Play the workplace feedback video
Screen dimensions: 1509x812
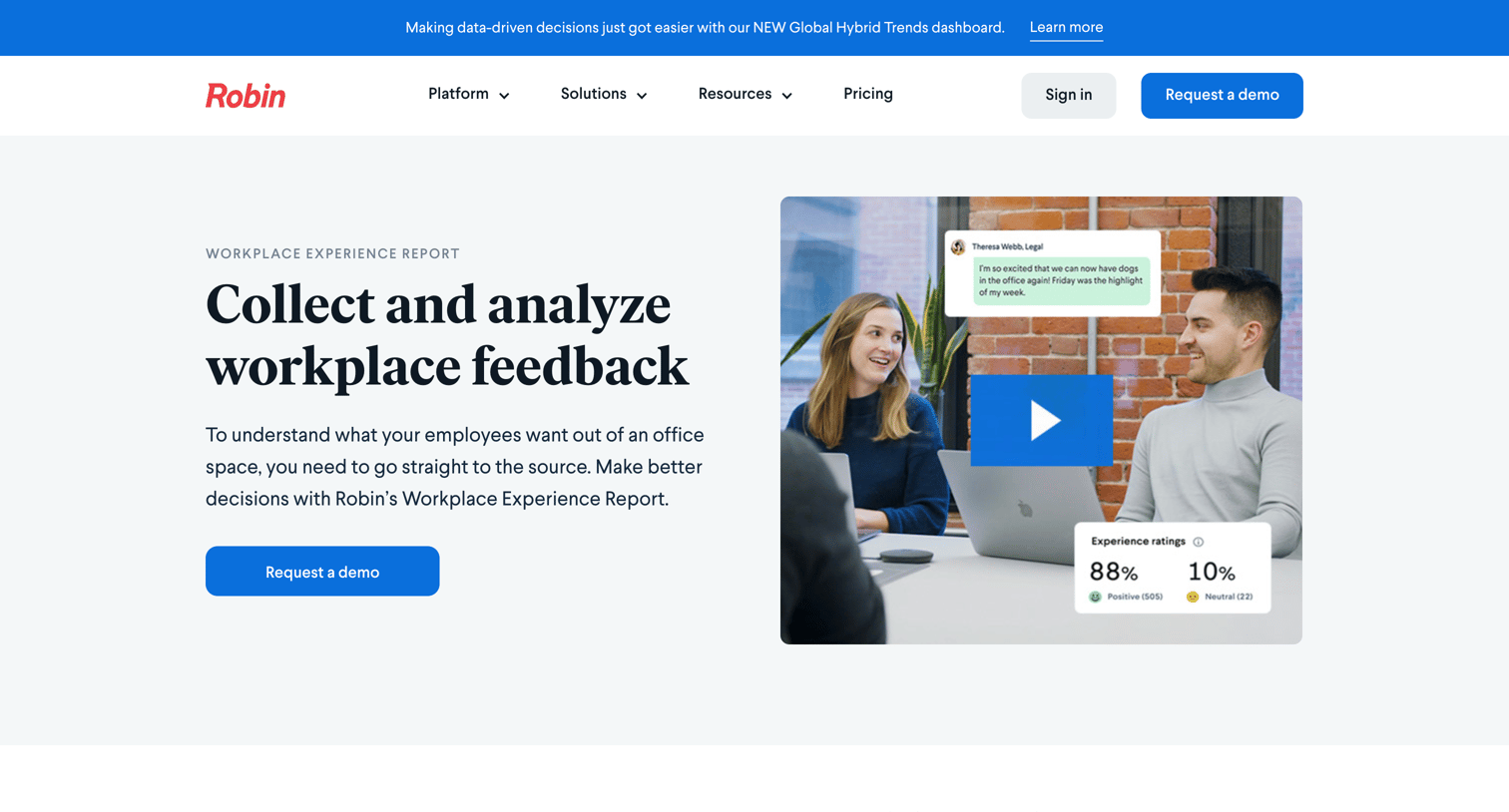pos(1041,420)
